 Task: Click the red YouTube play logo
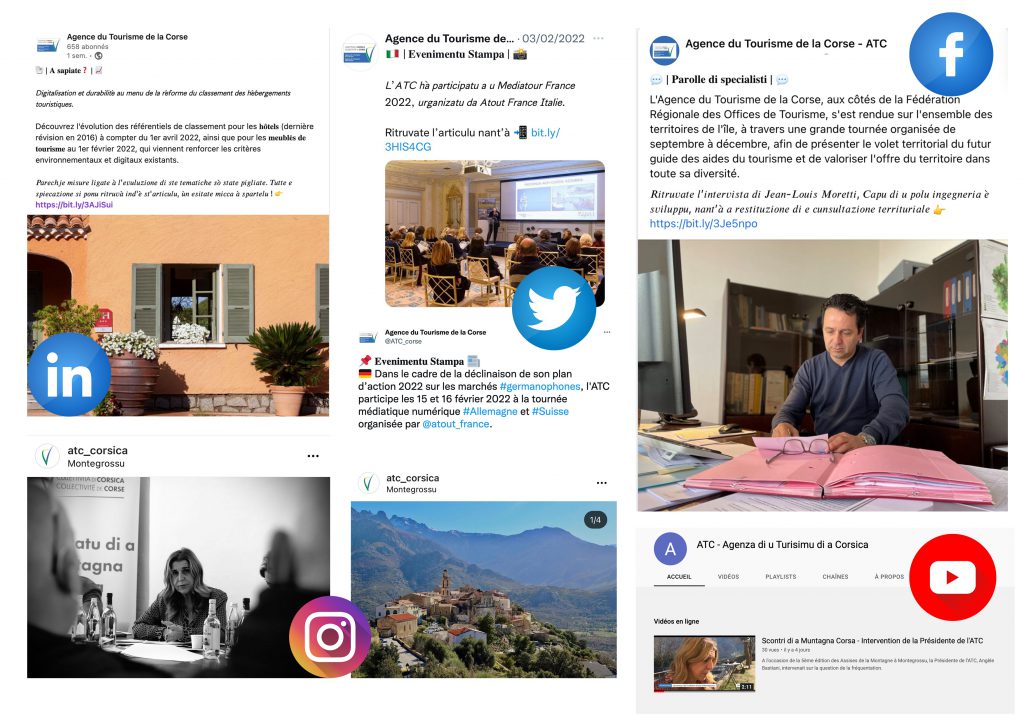pyautogui.click(x=952, y=577)
